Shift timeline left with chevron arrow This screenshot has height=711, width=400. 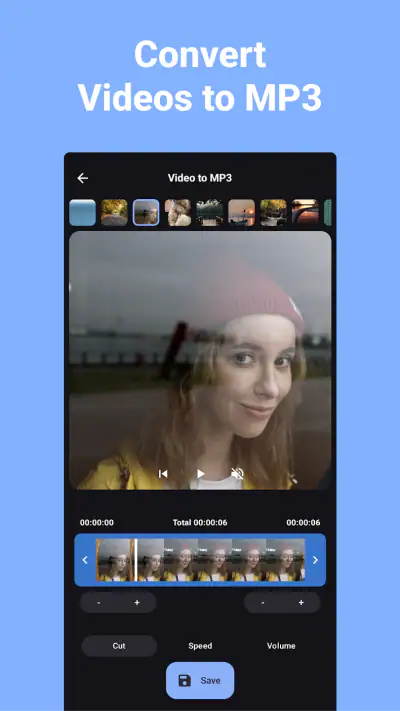tap(85, 560)
